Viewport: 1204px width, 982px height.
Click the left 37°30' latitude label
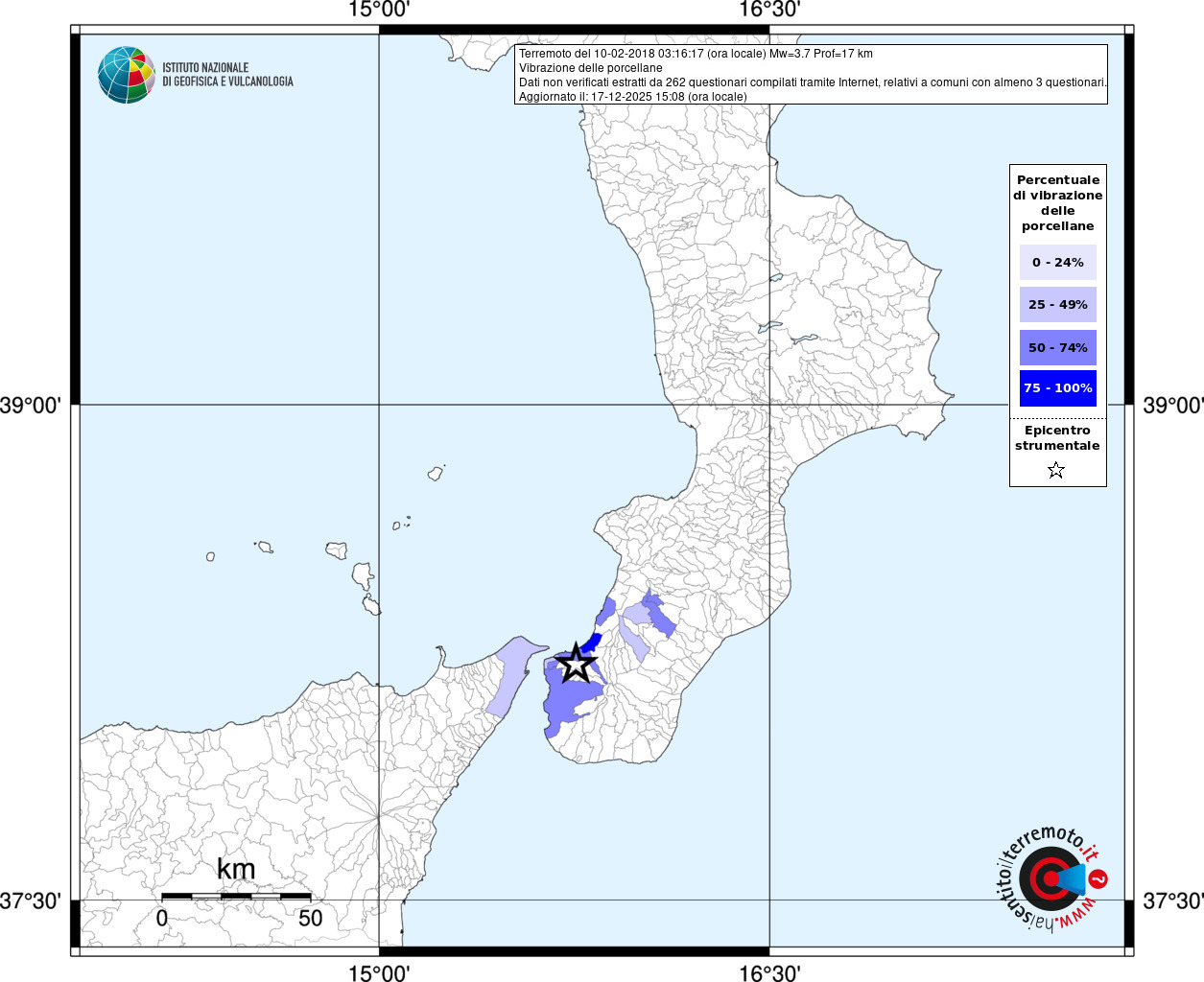tap(31, 900)
